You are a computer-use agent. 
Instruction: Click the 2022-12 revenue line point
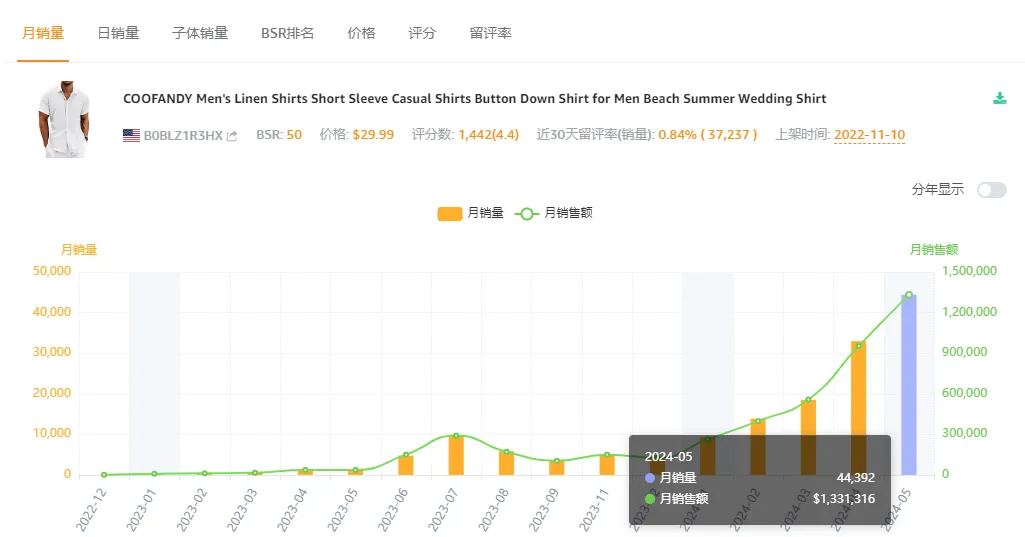[104, 475]
